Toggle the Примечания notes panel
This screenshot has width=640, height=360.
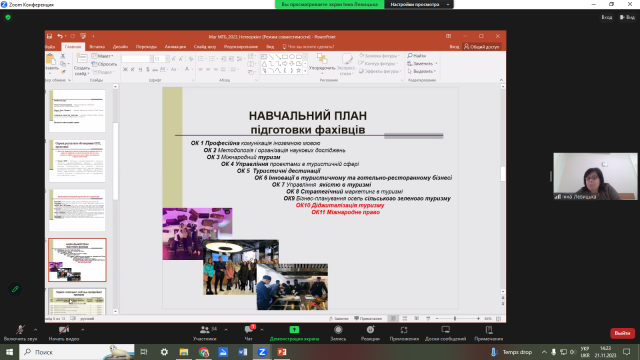(x=489, y=333)
